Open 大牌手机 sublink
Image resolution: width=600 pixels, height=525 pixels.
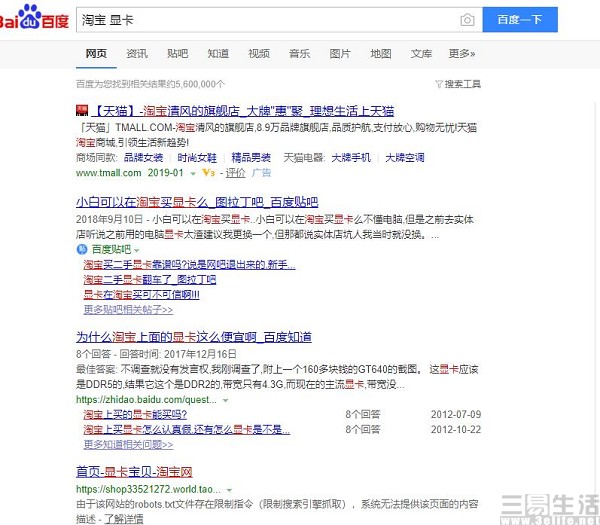[351, 158]
